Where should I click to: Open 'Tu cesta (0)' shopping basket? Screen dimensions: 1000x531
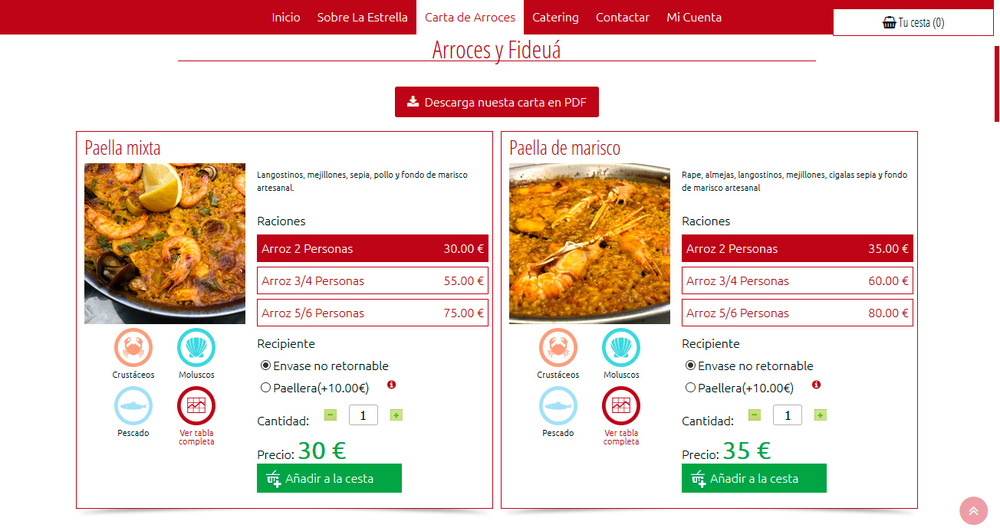coord(913,22)
